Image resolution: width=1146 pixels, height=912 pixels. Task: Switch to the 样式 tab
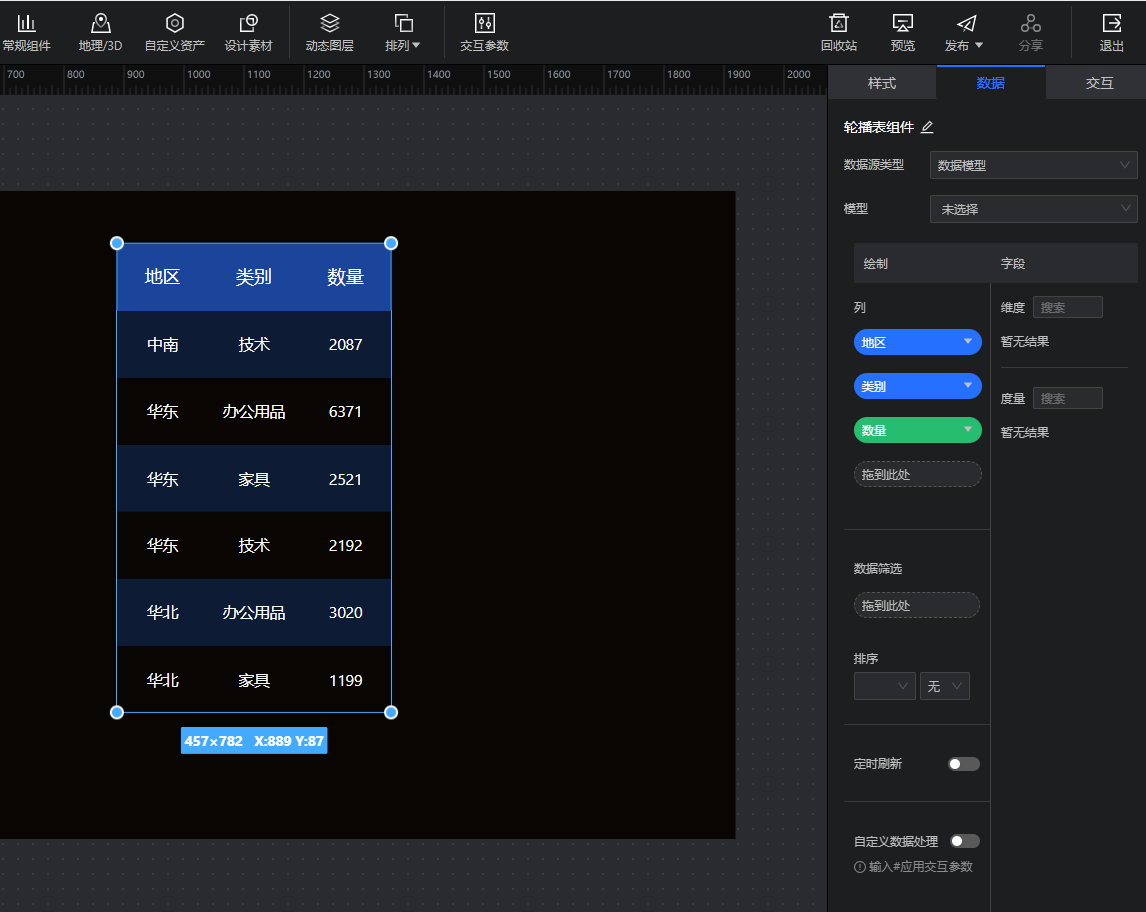coord(881,83)
